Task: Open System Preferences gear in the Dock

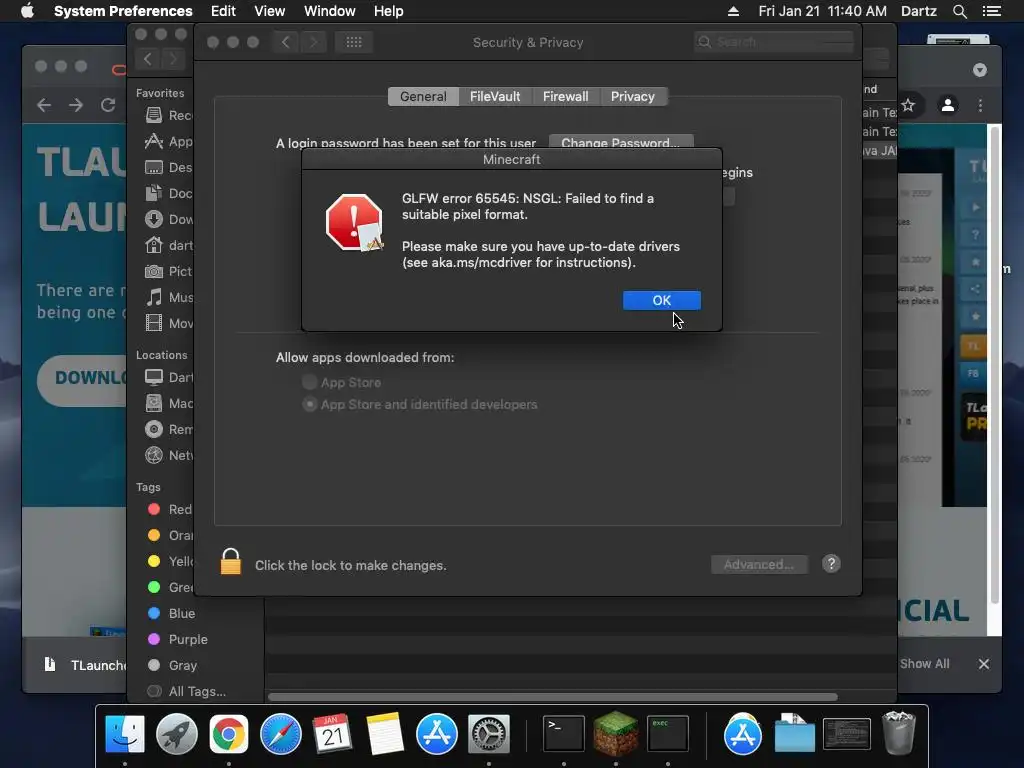Action: [x=488, y=734]
